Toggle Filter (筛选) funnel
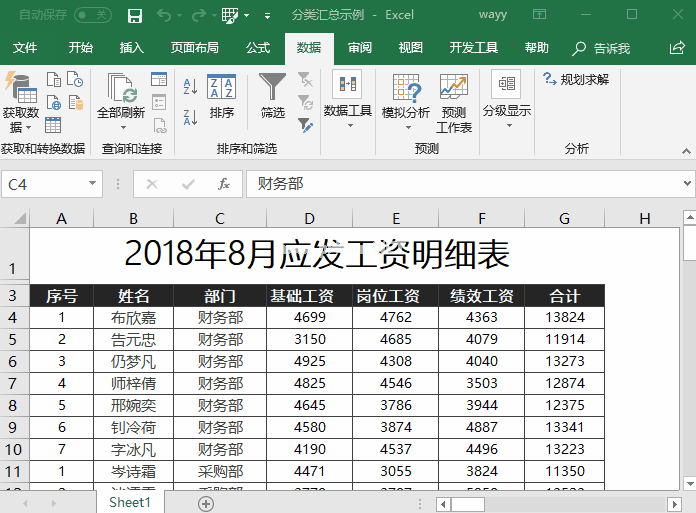Image resolution: width=696 pixels, height=513 pixels. [273, 96]
